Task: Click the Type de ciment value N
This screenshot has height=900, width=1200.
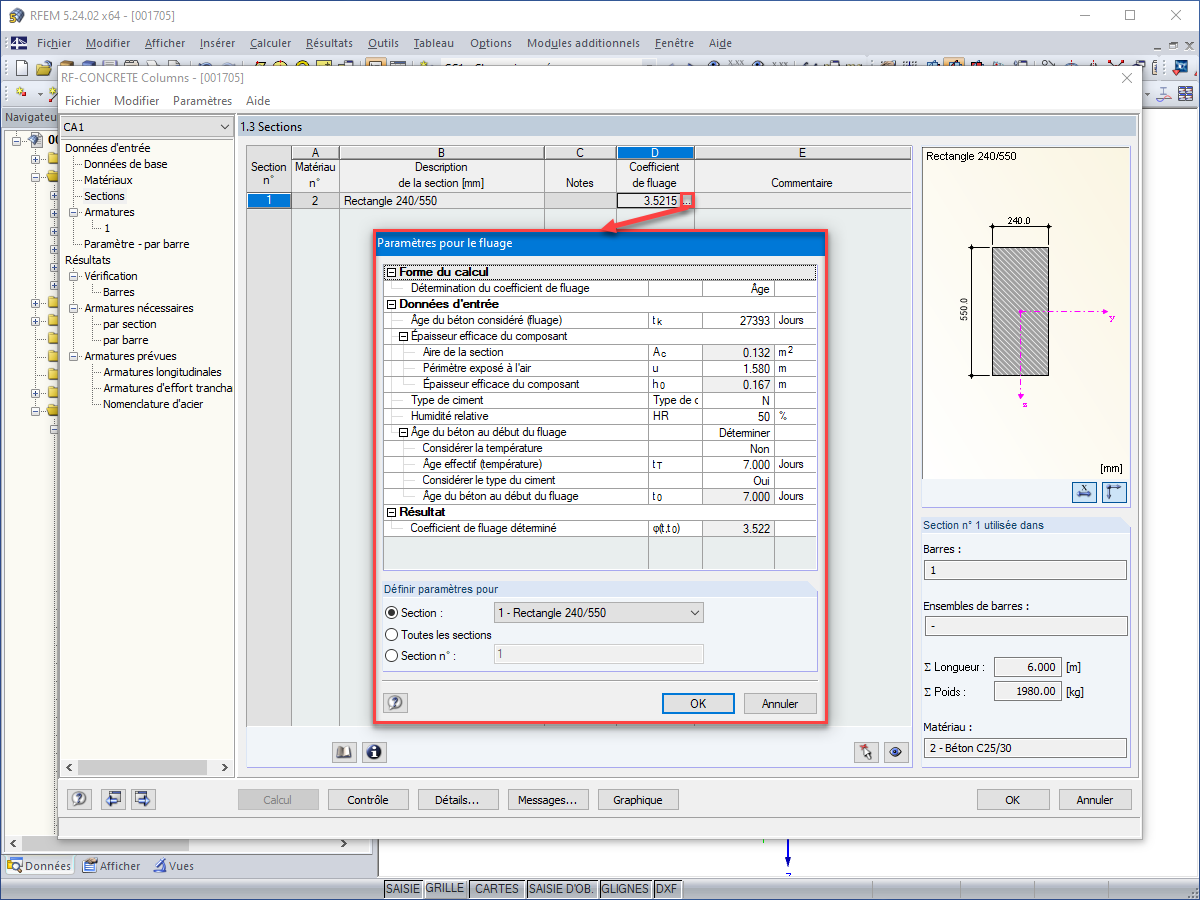Action: pos(738,400)
